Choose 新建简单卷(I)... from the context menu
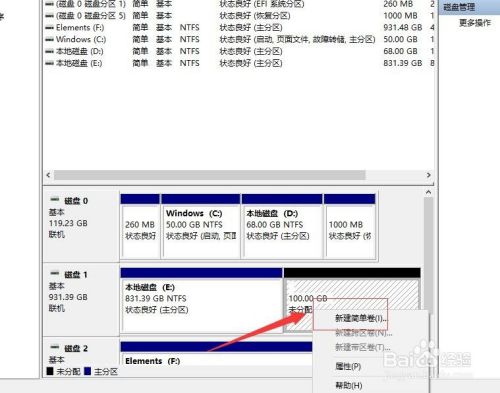The width and height of the screenshot is (500, 393). click(361, 318)
